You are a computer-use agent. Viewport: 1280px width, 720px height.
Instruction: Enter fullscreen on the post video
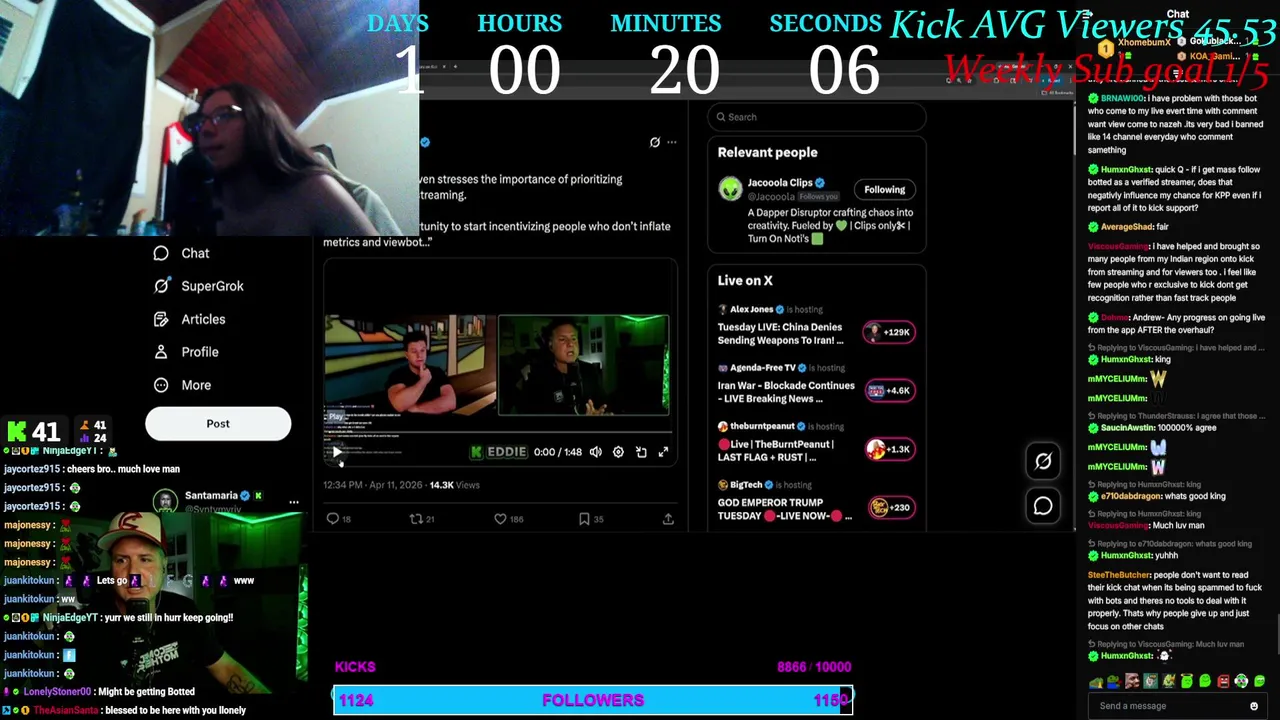pos(663,452)
